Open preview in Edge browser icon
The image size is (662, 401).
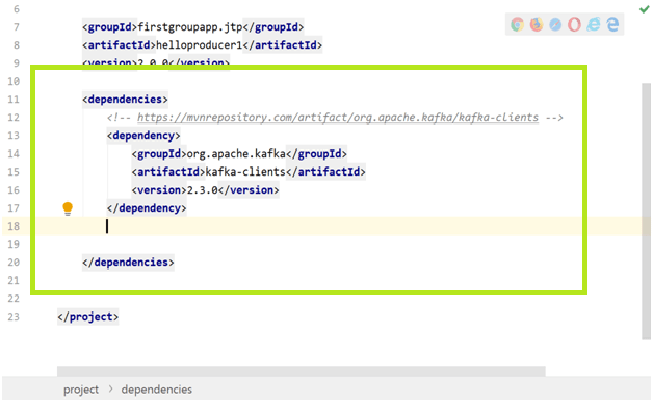tap(613, 24)
